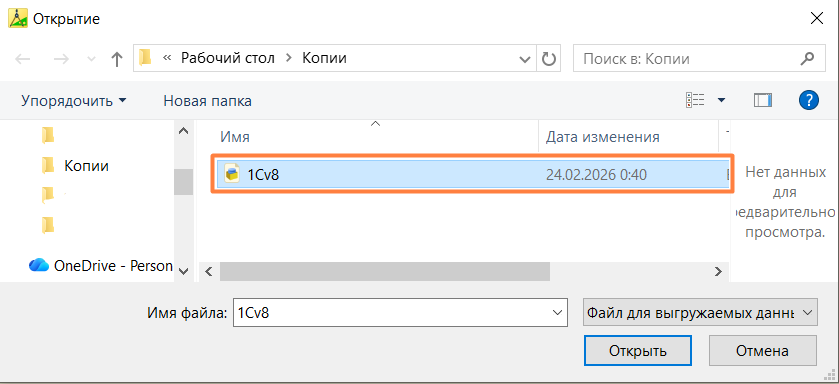Image resolution: width=839 pixels, height=384 pixels.
Task: Toggle the preview pane icon
Action: tap(763, 100)
